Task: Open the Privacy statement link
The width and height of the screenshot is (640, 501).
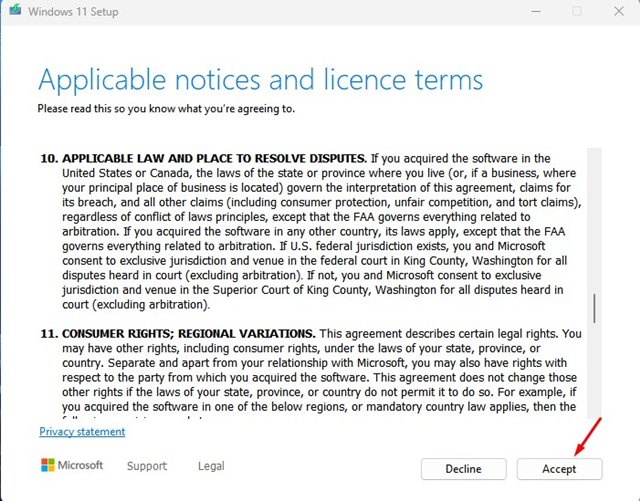Action: (x=82, y=432)
